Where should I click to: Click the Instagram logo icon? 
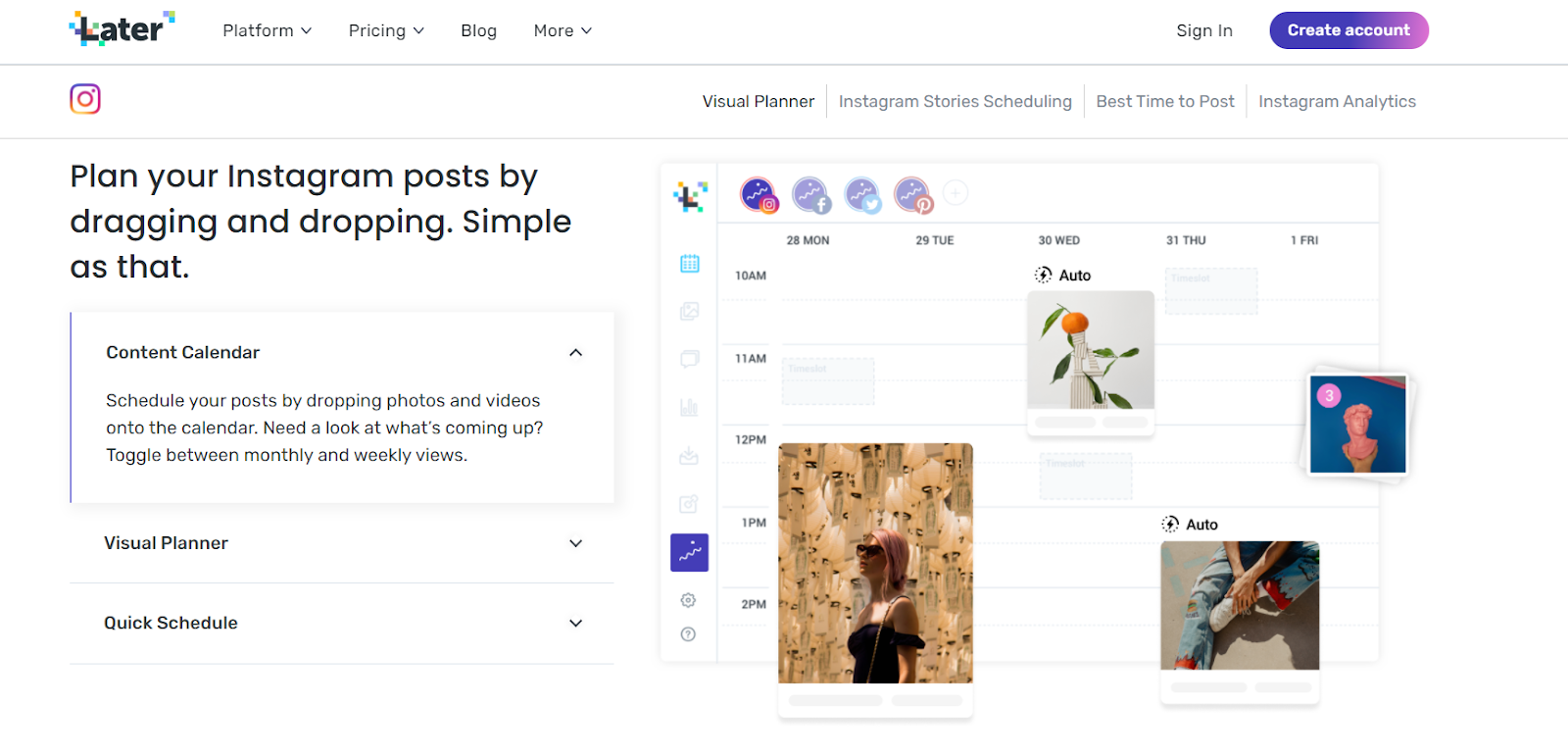pyautogui.click(x=85, y=99)
